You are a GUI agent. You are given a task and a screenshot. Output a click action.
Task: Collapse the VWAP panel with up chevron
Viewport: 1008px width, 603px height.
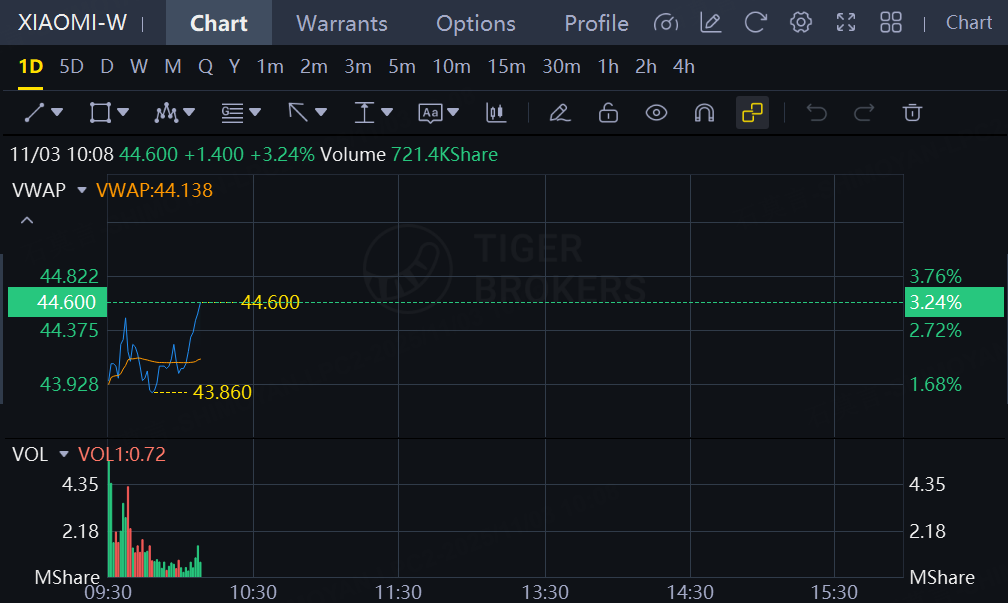tap(27, 220)
